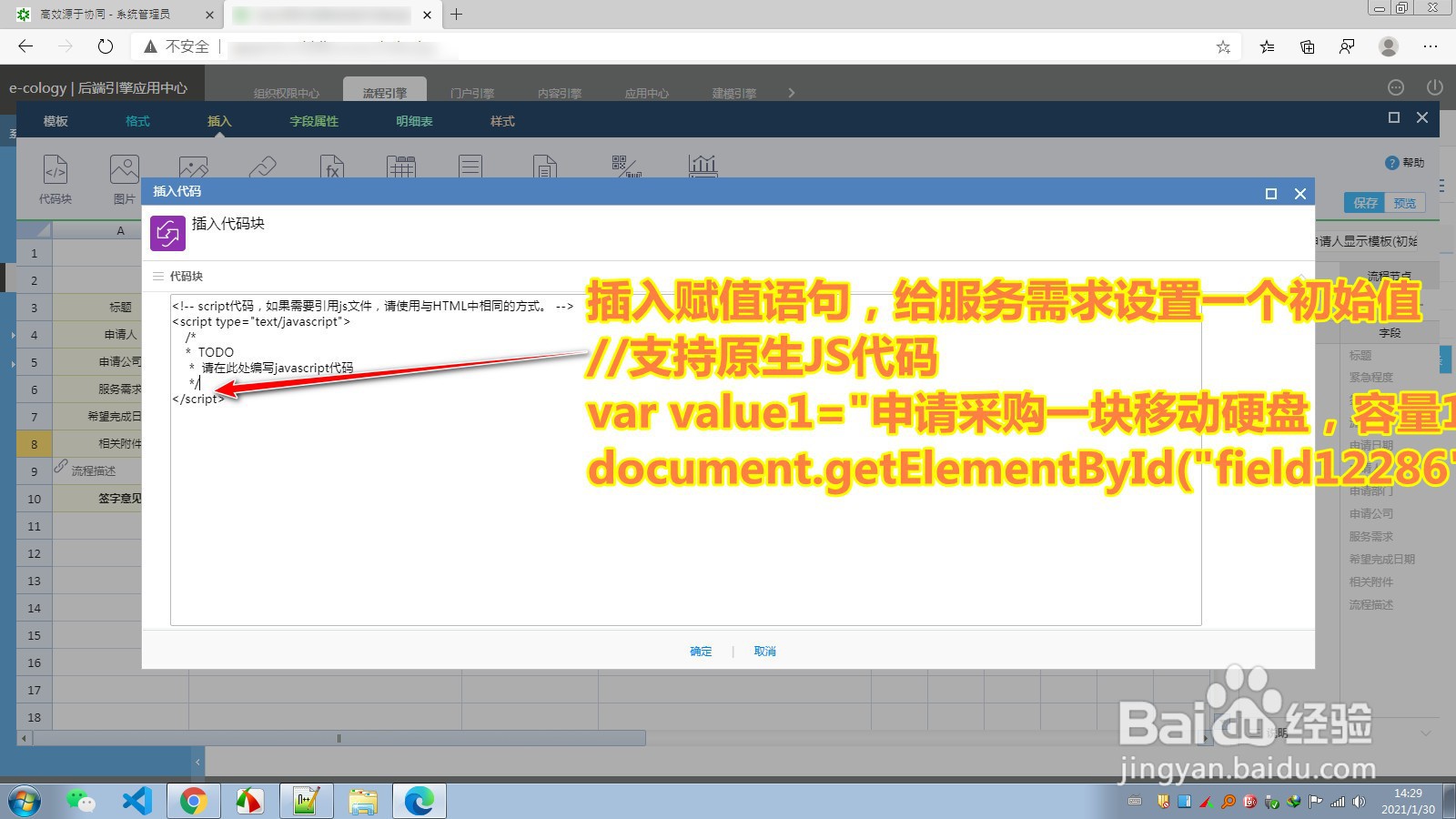Star this page as a favorite
Image resolution: width=1456 pixels, height=819 pixels.
[1223, 46]
